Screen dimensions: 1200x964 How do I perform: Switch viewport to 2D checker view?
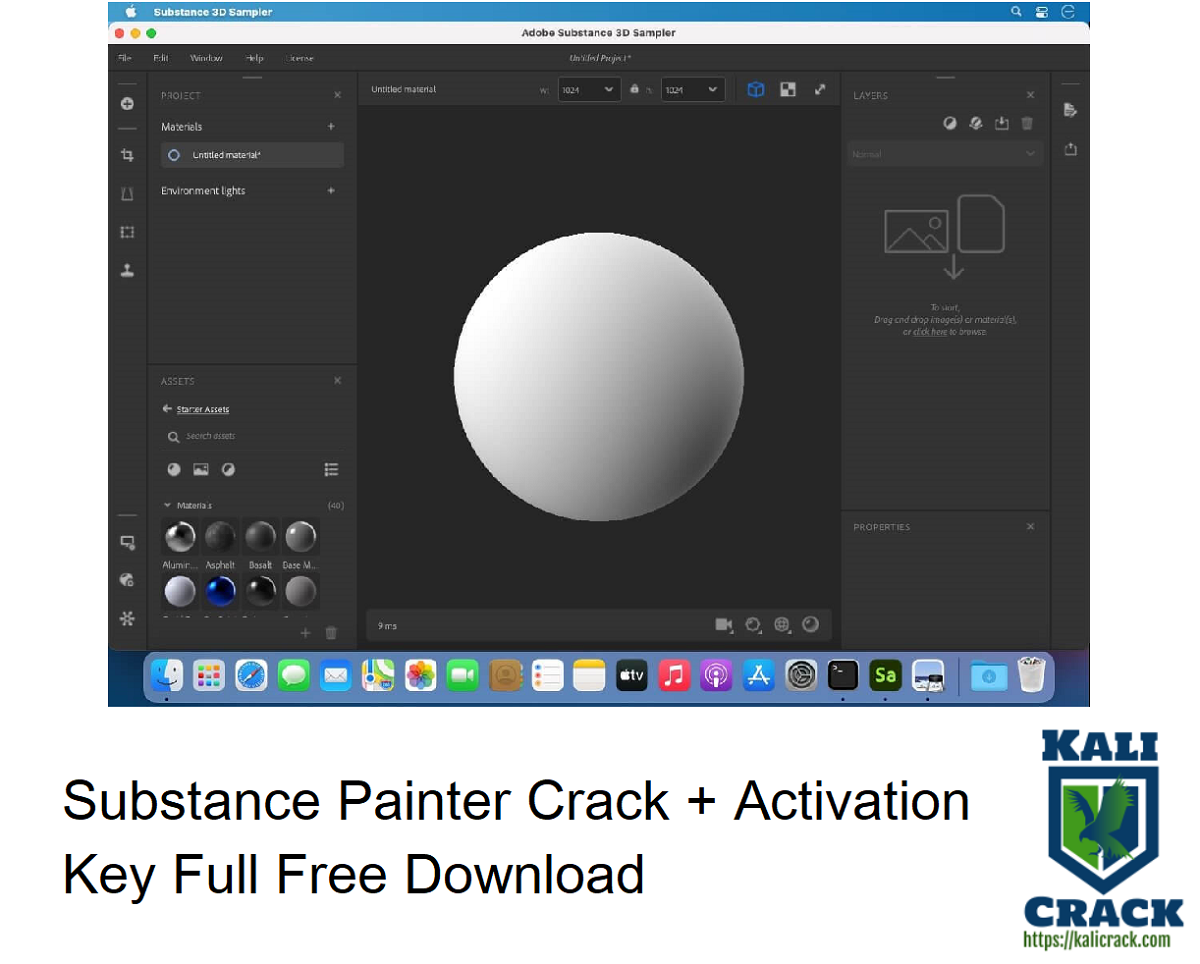(x=788, y=89)
